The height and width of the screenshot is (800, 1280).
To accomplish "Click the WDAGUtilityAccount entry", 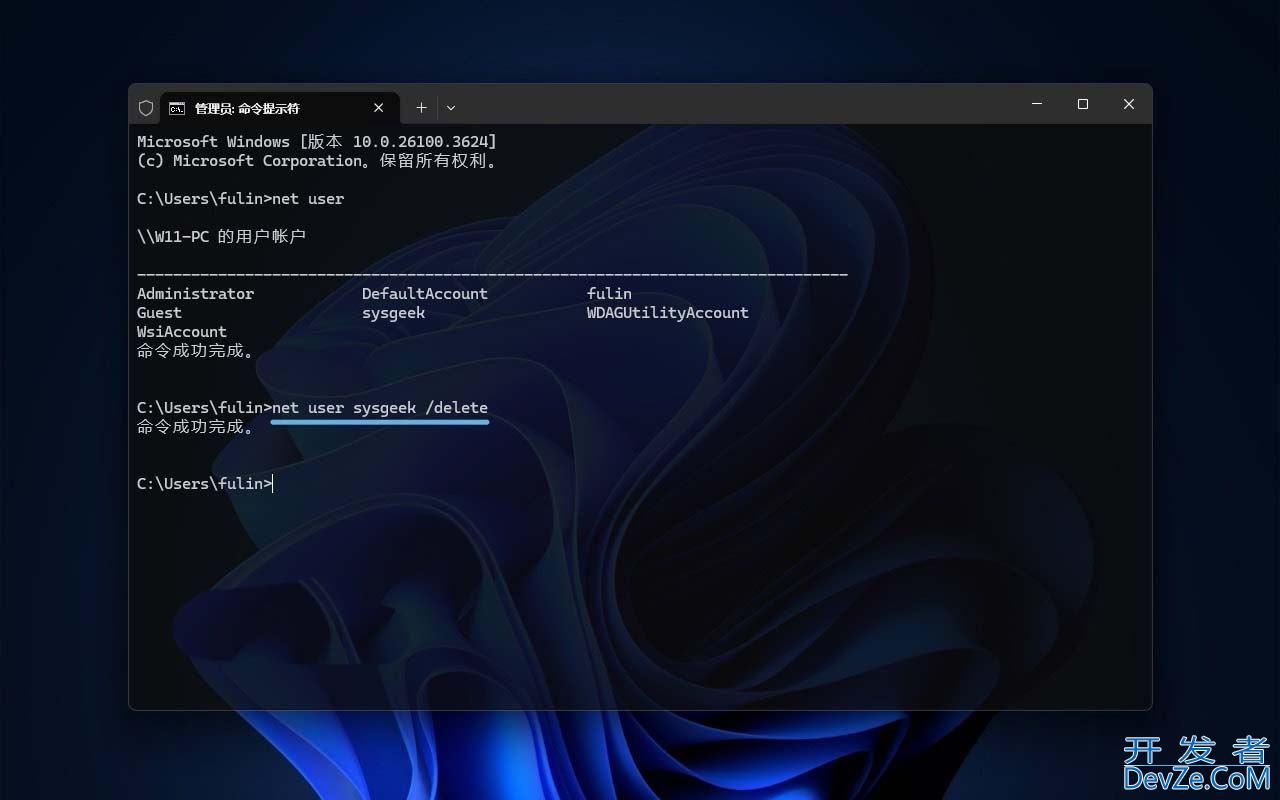I will coord(668,313).
